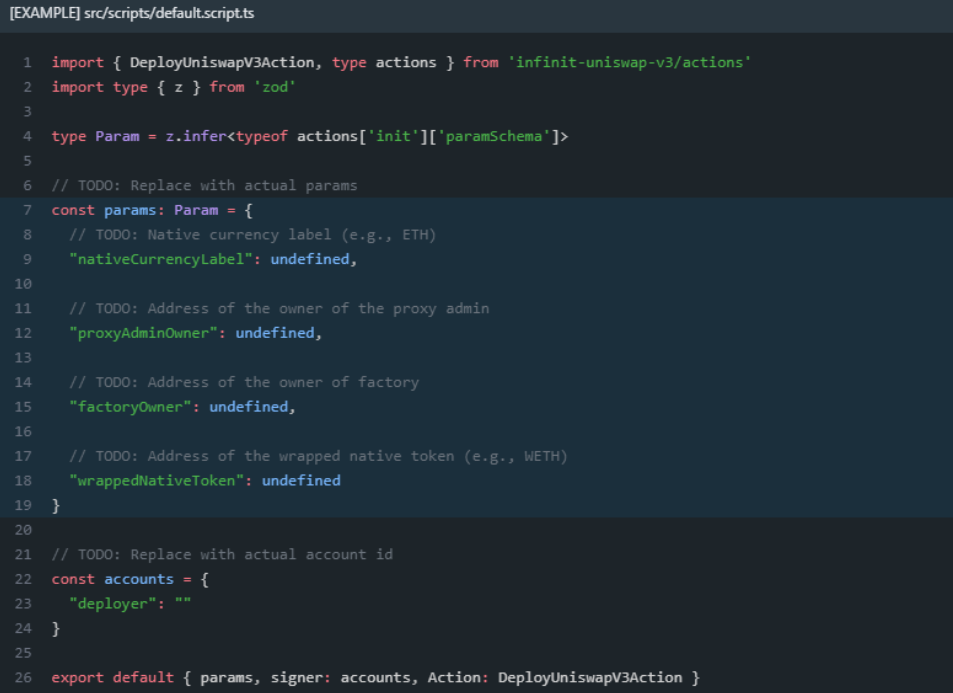Click 'z.infer' on line 4

pyautogui.click(x=196, y=136)
